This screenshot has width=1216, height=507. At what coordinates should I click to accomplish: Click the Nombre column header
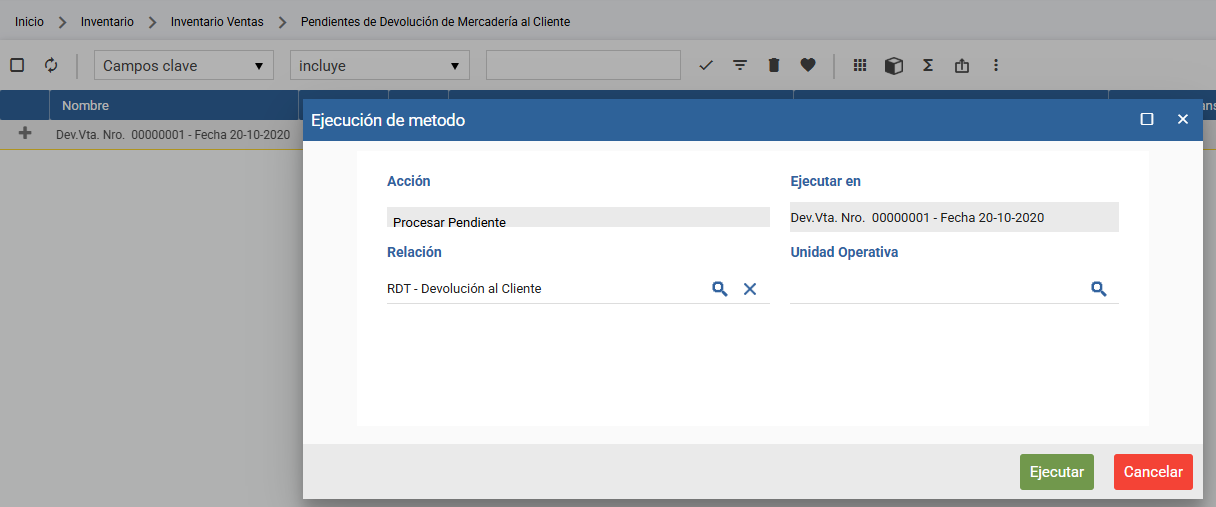pyautogui.click(x=85, y=105)
